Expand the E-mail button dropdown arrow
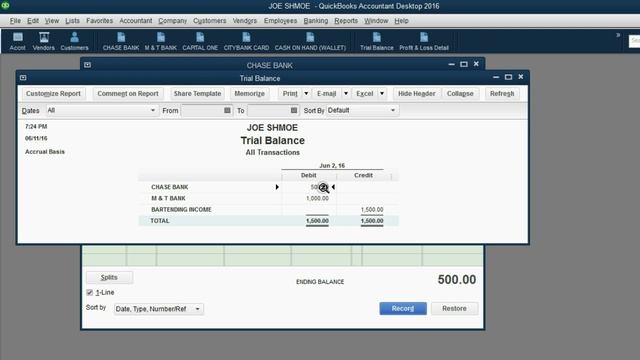 pyautogui.click(x=346, y=93)
